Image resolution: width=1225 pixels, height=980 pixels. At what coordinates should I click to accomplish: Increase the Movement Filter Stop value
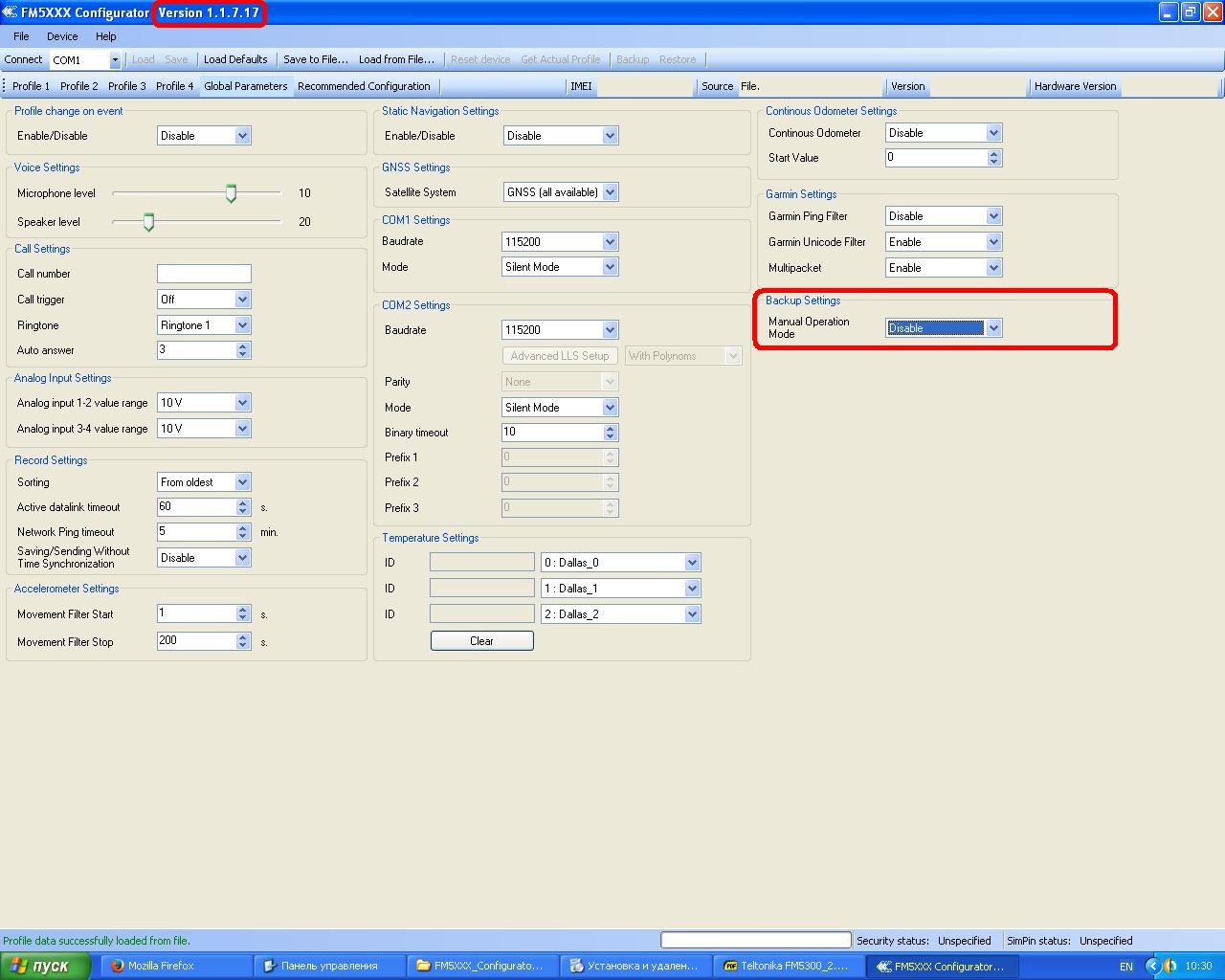243,636
